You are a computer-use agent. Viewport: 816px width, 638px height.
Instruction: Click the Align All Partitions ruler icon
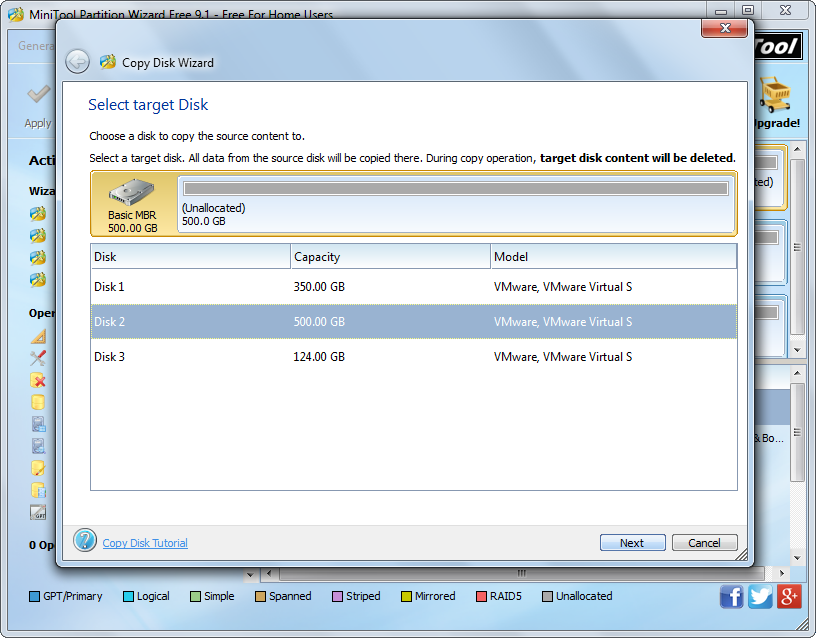[x=38, y=336]
